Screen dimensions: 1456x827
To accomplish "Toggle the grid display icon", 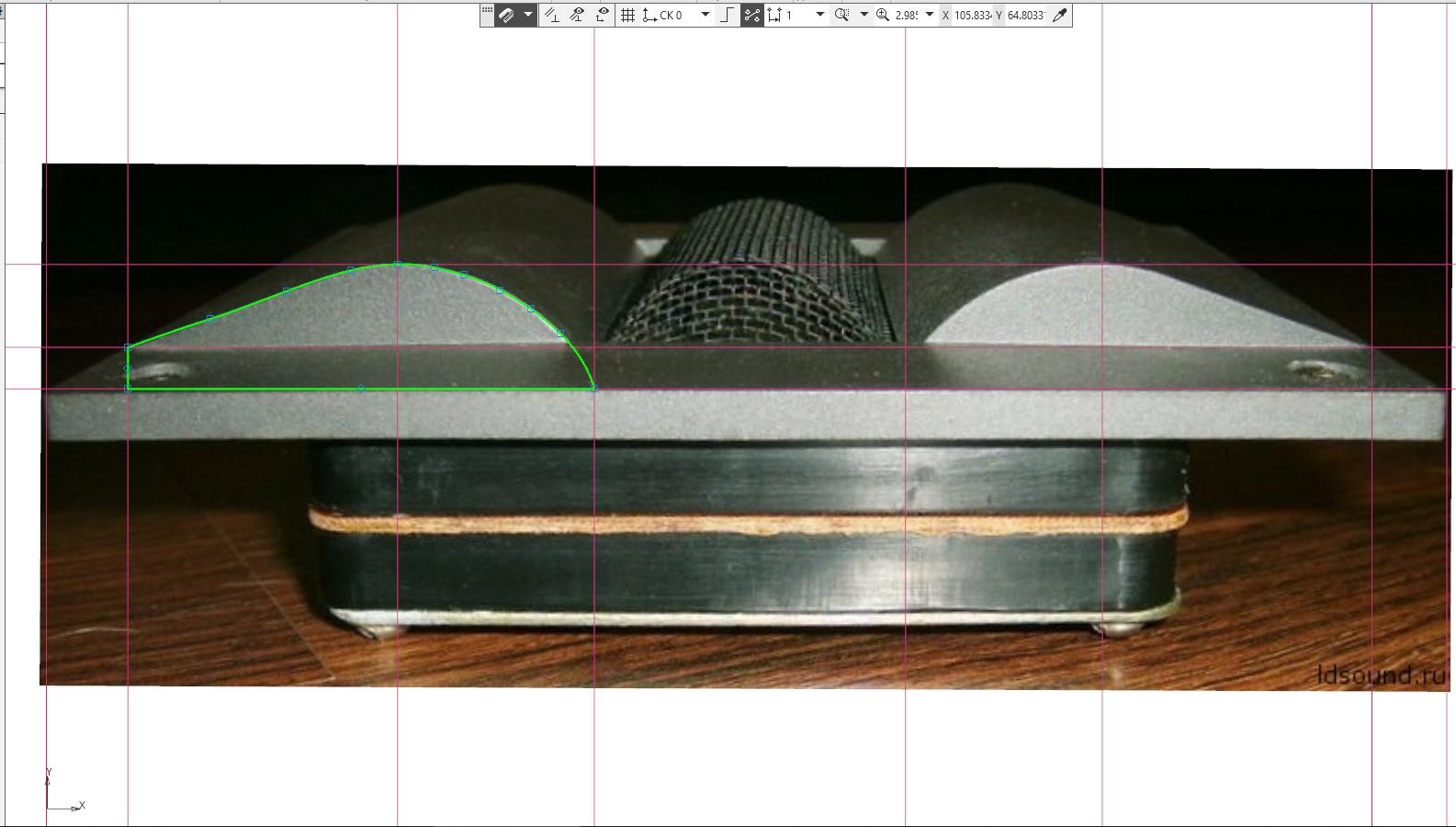I will [628, 15].
